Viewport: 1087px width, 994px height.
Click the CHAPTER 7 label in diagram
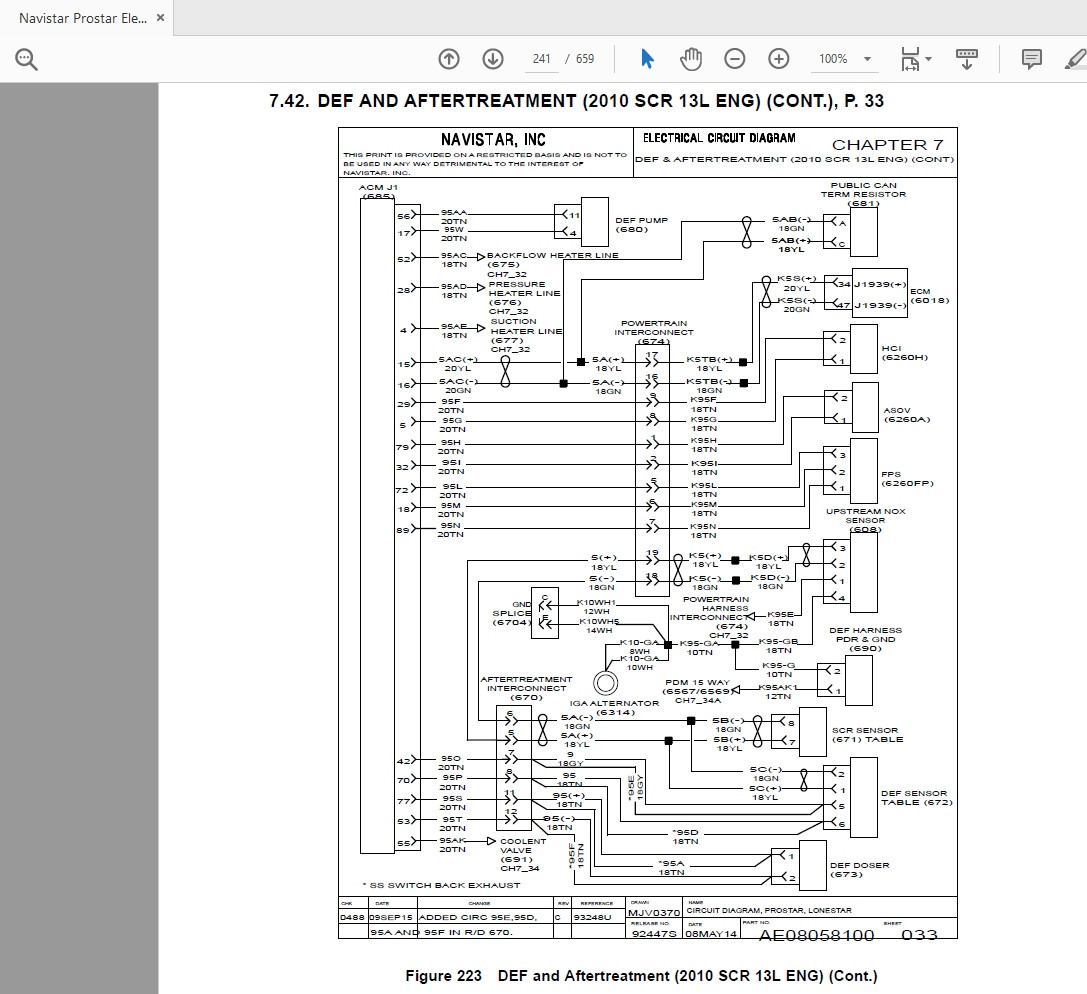click(x=887, y=145)
